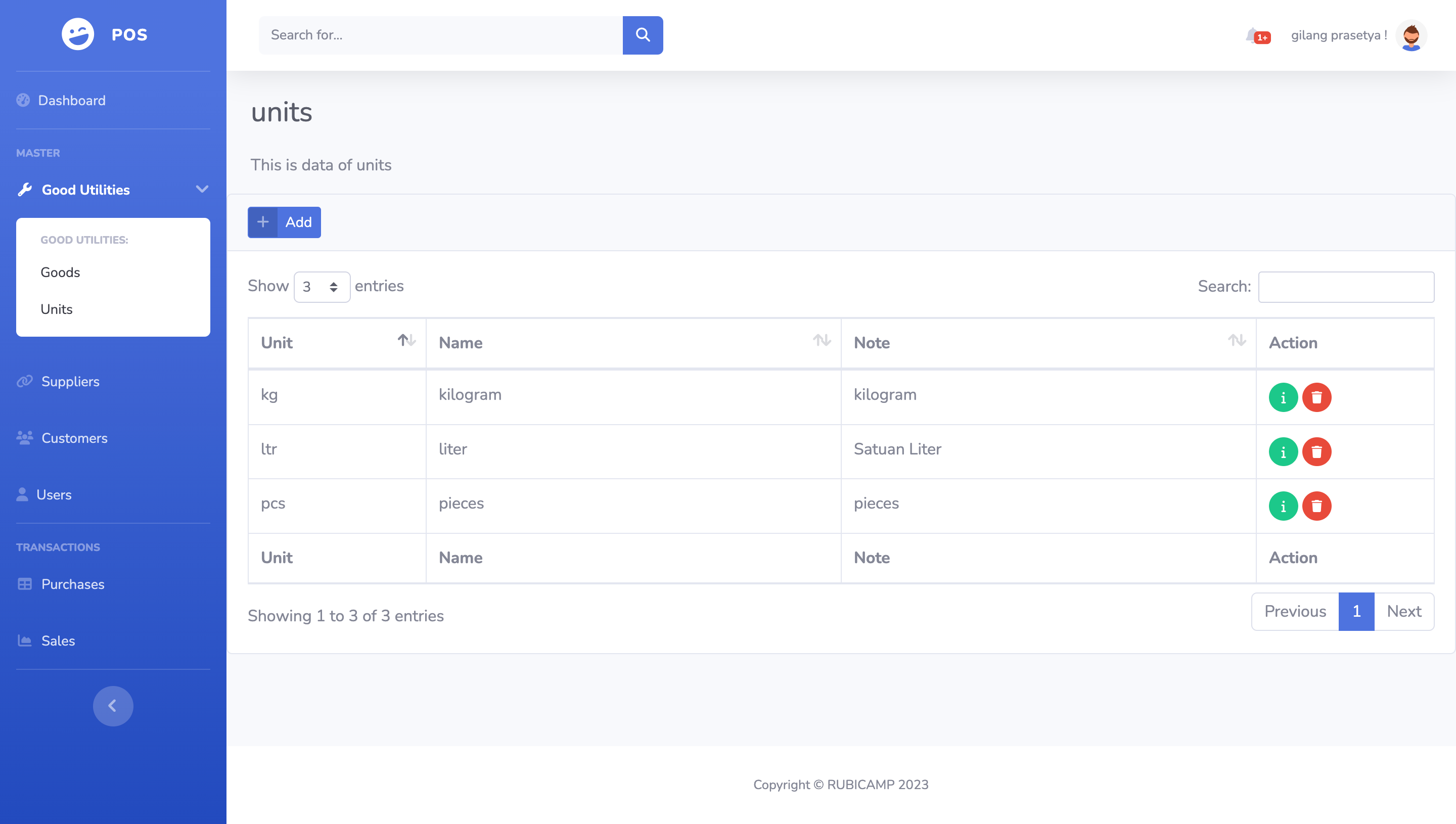Open the Dashboard via its palette icon

click(23, 100)
